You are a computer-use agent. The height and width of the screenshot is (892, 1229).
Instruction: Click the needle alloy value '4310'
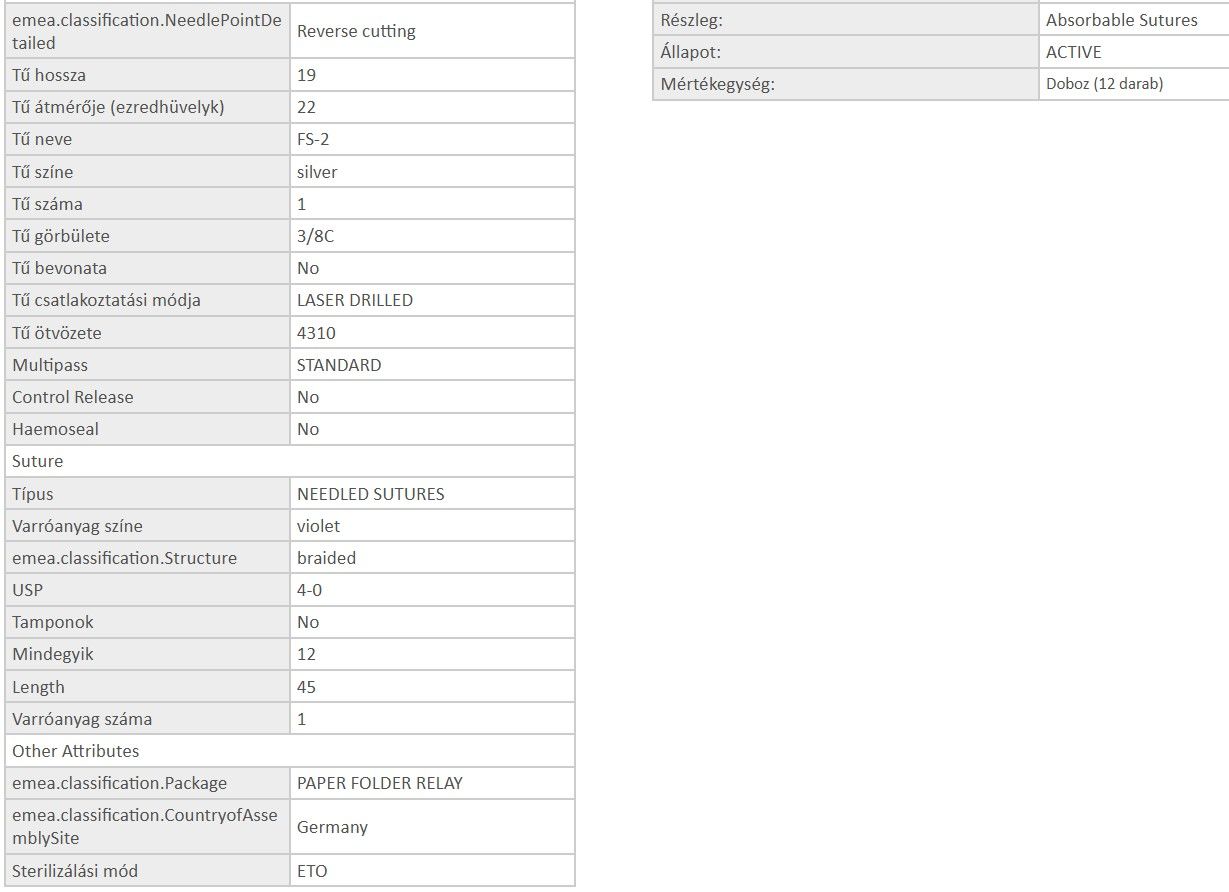316,333
